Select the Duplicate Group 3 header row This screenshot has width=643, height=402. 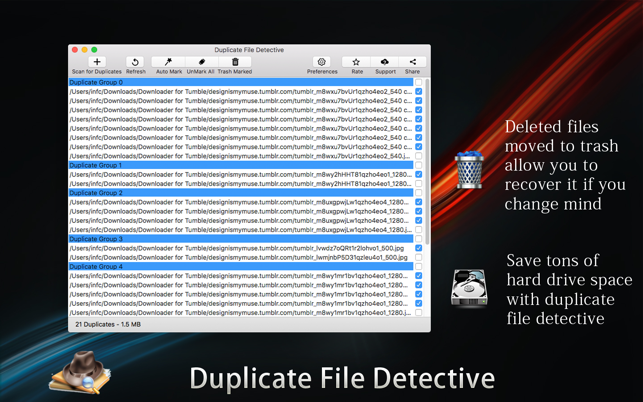(241, 239)
